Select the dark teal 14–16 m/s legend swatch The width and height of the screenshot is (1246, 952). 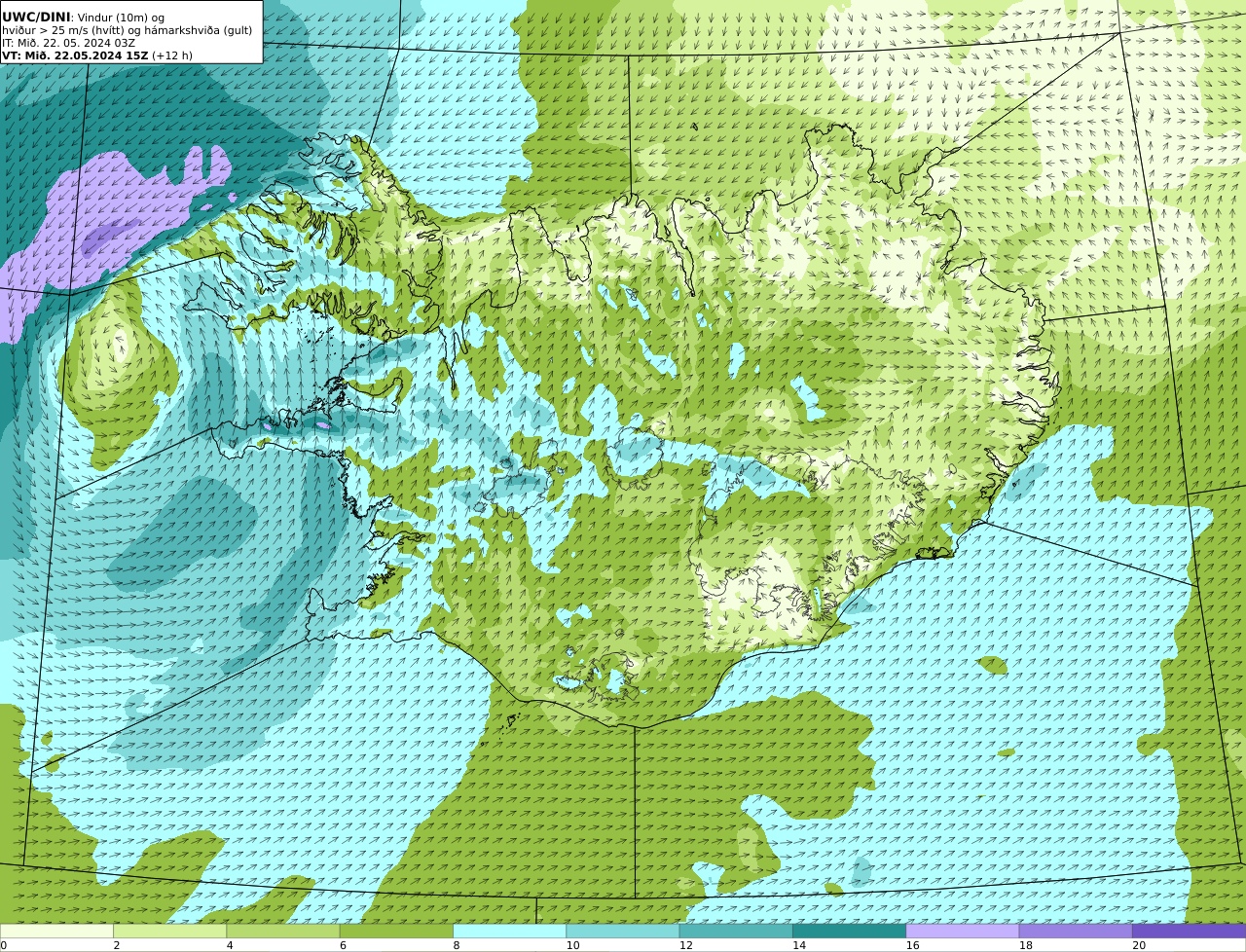[x=849, y=931]
